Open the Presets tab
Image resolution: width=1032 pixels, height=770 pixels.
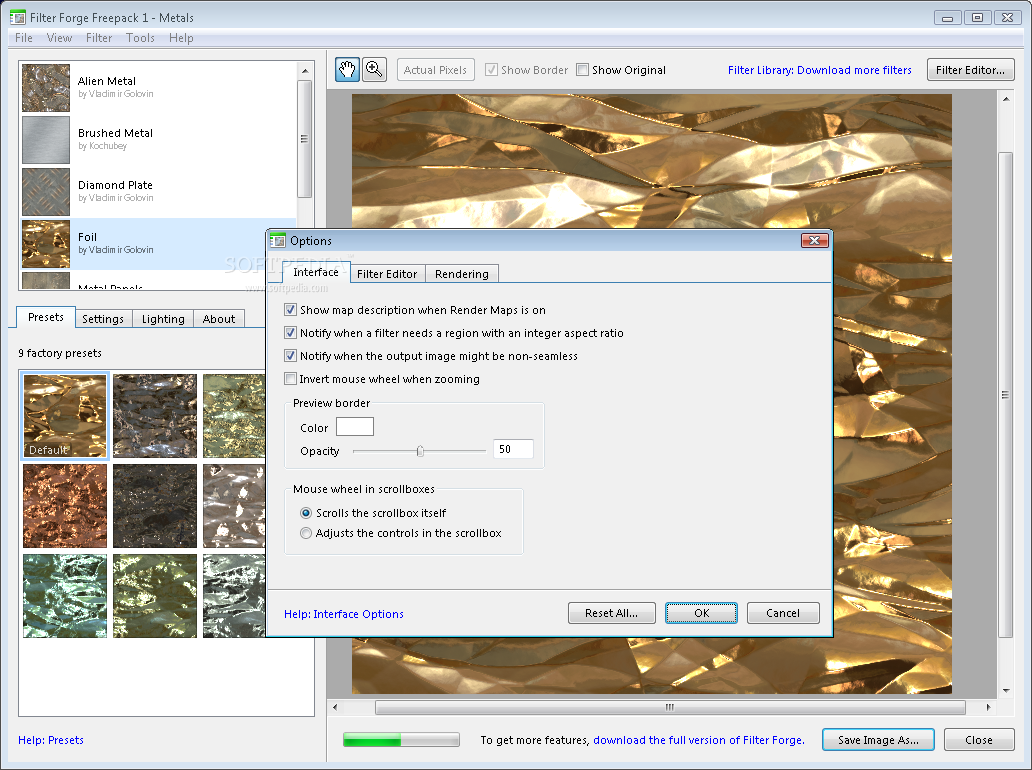46,317
